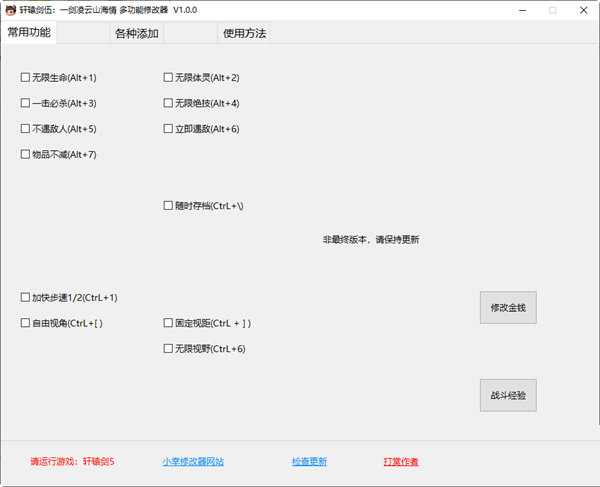The width and height of the screenshot is (600, 487).
Task: Click the 打赏作者 link
Action: pyautogui.click(x=401, y=462)
